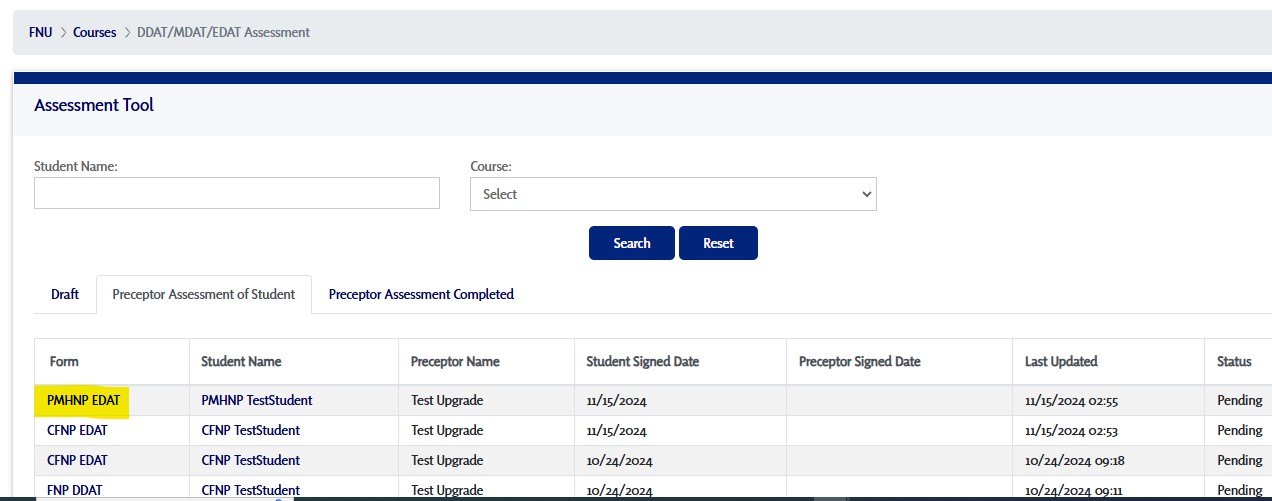This screenshot has width=1272, height=501.
Task: Click the Preceptor Name column header
Action: pos(455,361)
